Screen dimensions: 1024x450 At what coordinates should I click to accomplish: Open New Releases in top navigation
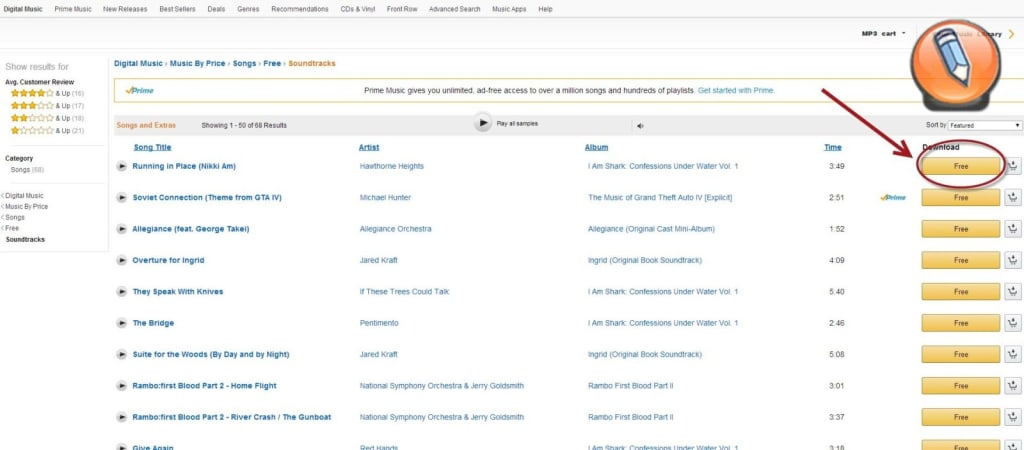(x=125, y=9)
